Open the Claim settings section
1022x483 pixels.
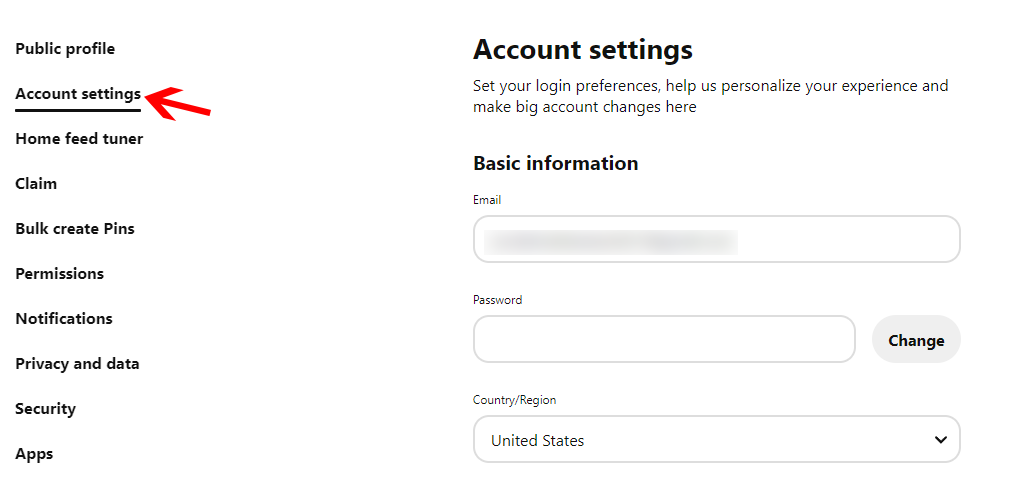coord(36,184)
